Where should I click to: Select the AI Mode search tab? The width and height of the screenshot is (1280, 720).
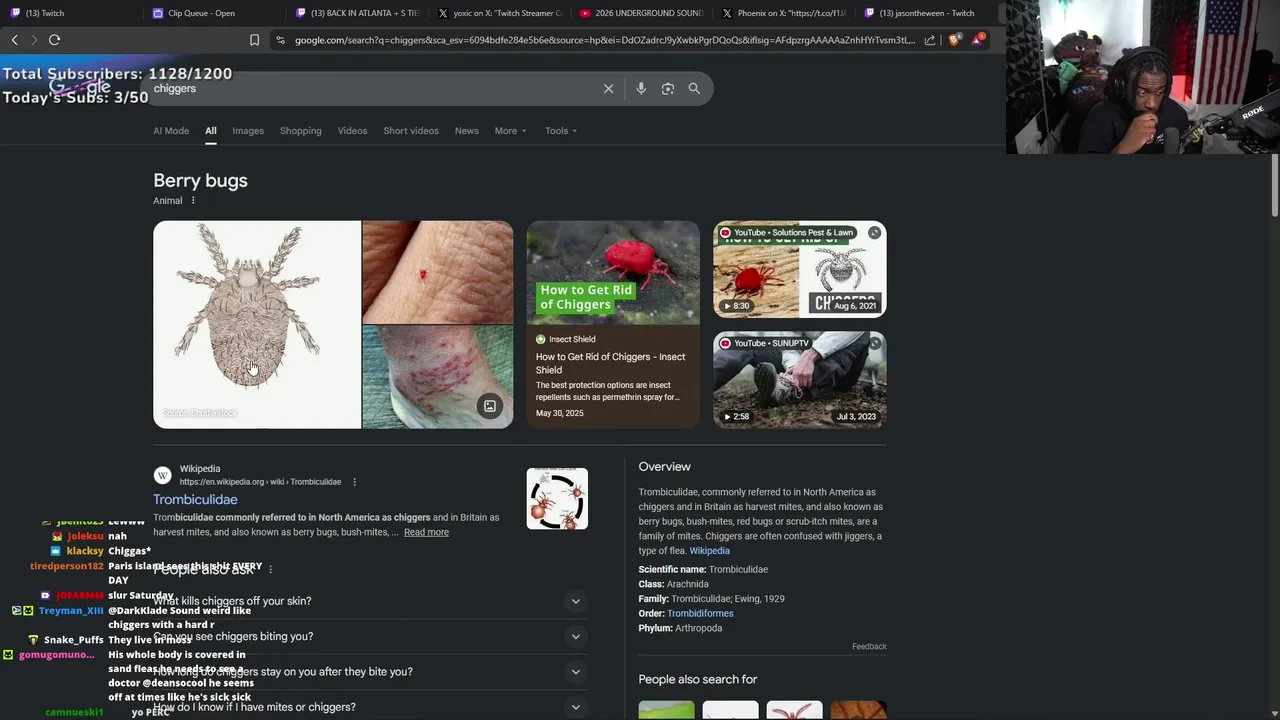pos(171,131)
